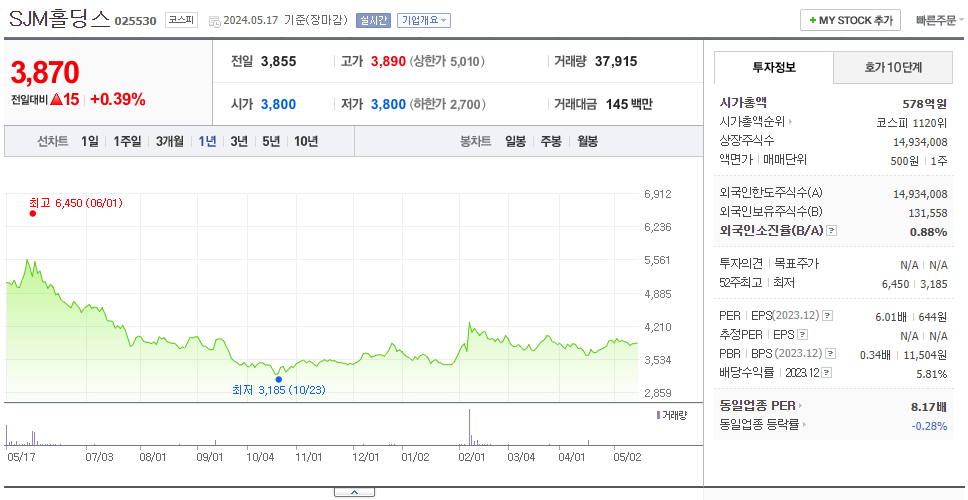Switch to the 호가10단계 tab
Screen dimensions: 968x500
[893, 67]
